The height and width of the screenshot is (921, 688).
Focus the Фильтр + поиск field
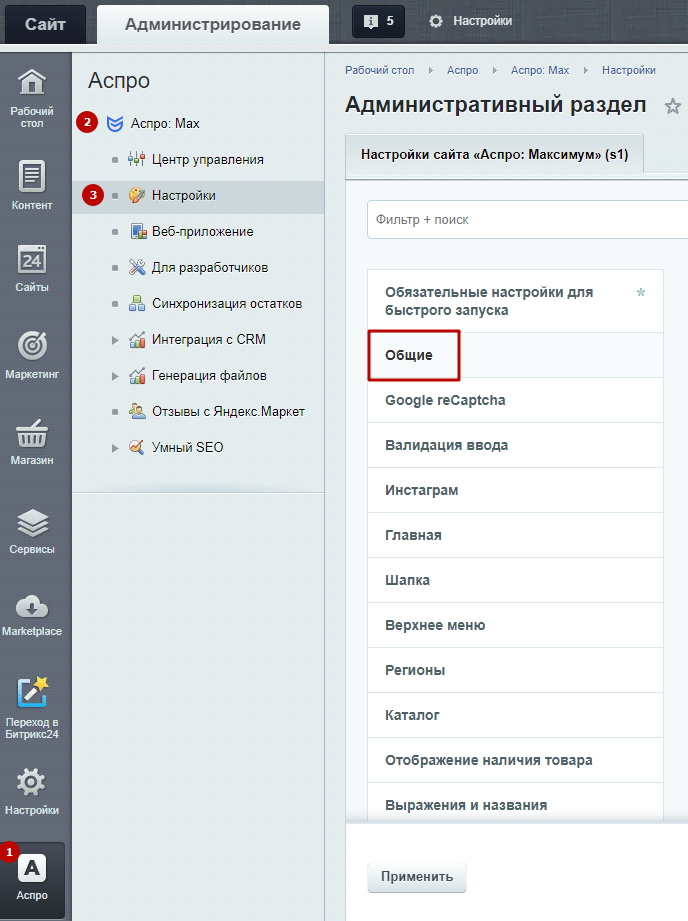point(527,220)
